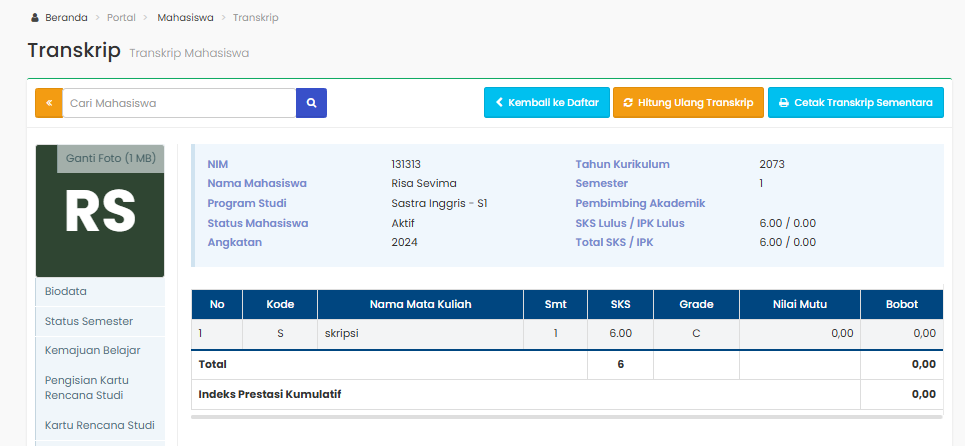This screenshot has height=446, width=965.
Task: Open Kemajuan Belajar in sidebar
Action: [x=100, y=351]
